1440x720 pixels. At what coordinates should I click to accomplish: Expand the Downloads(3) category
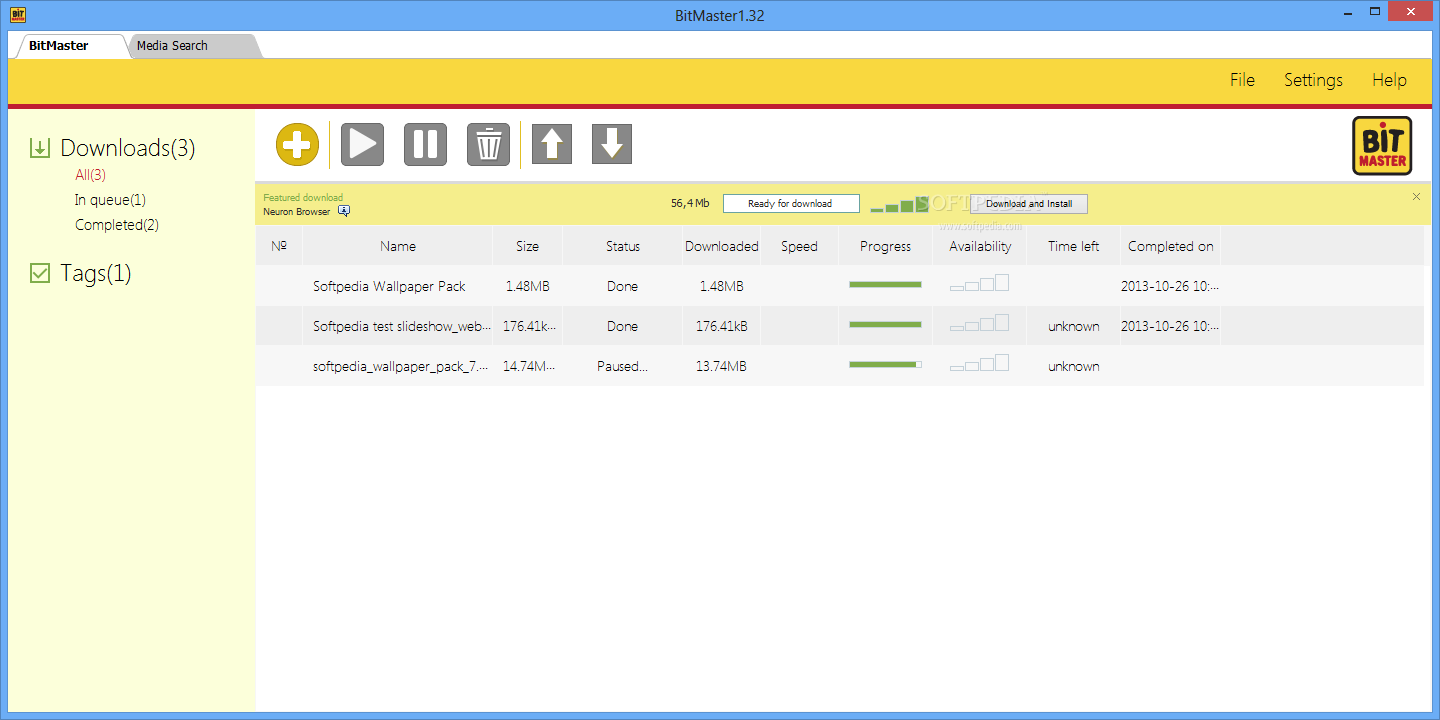(x=127, y=148)
